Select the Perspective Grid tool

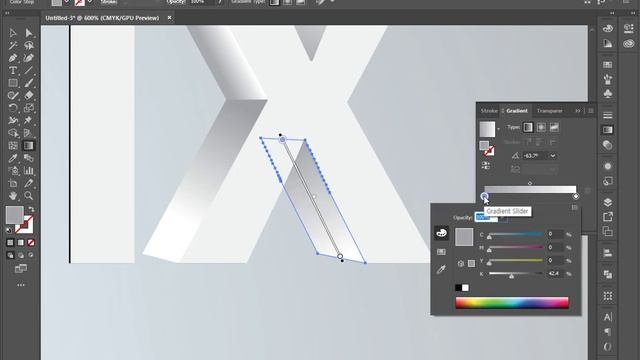(29, 133)
